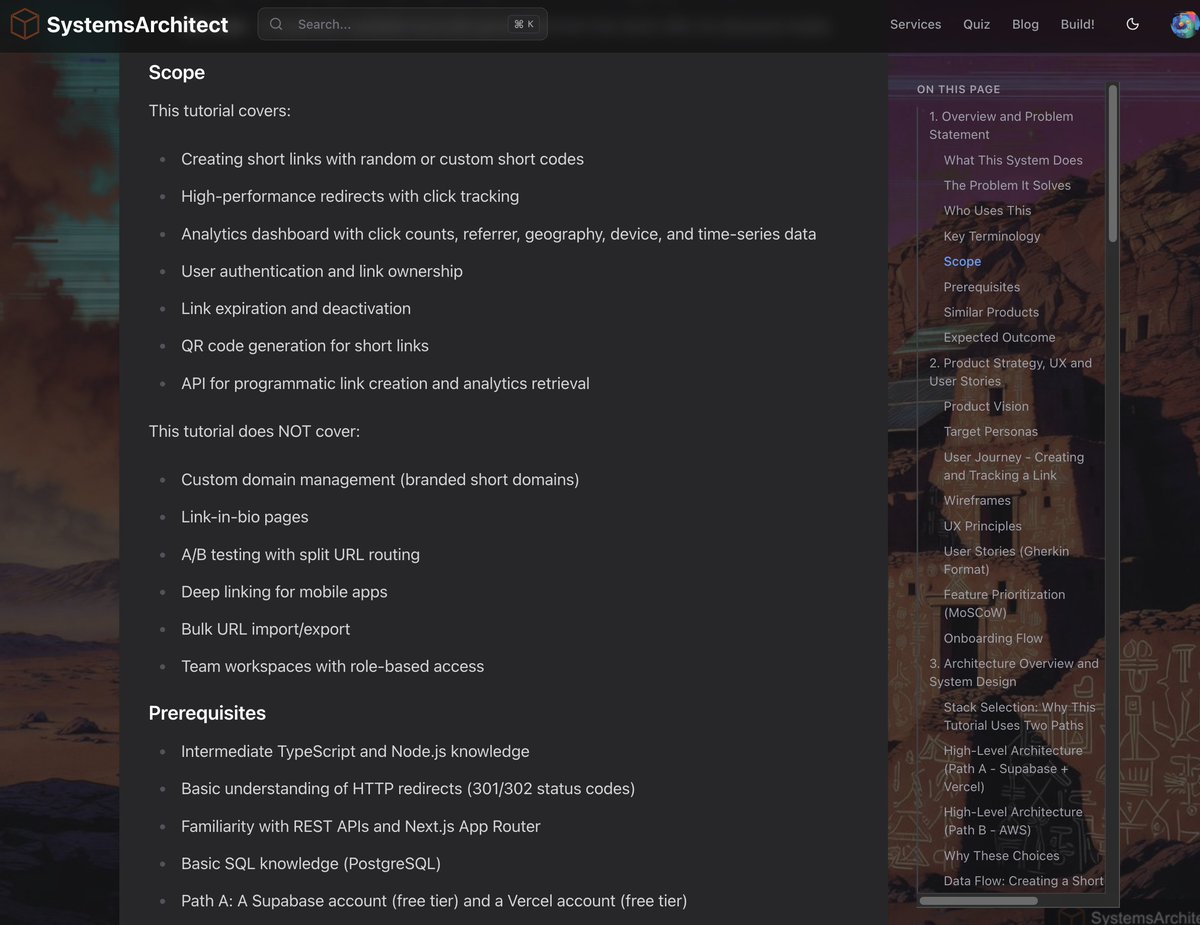The image size is (1200, 925).
Task: Click "This tutorial covers:" text
Action: click(220, 110)
